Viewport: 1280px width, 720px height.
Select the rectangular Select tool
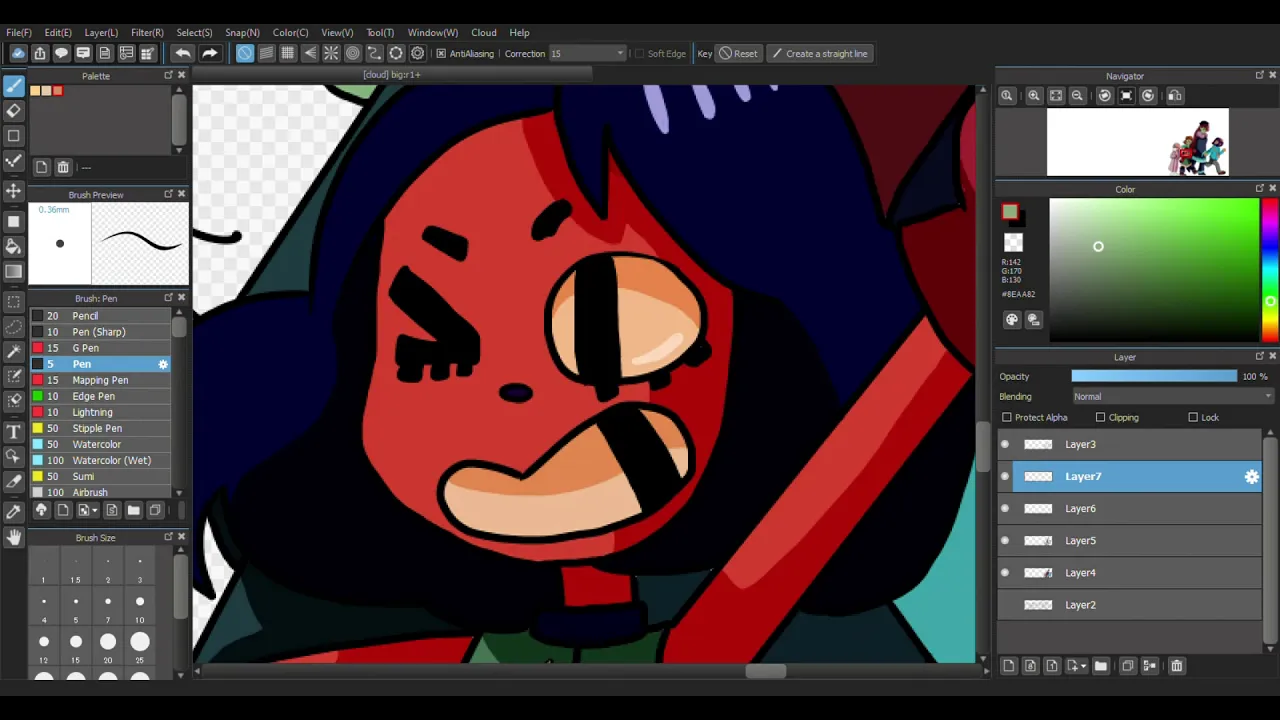coord(14,301)
